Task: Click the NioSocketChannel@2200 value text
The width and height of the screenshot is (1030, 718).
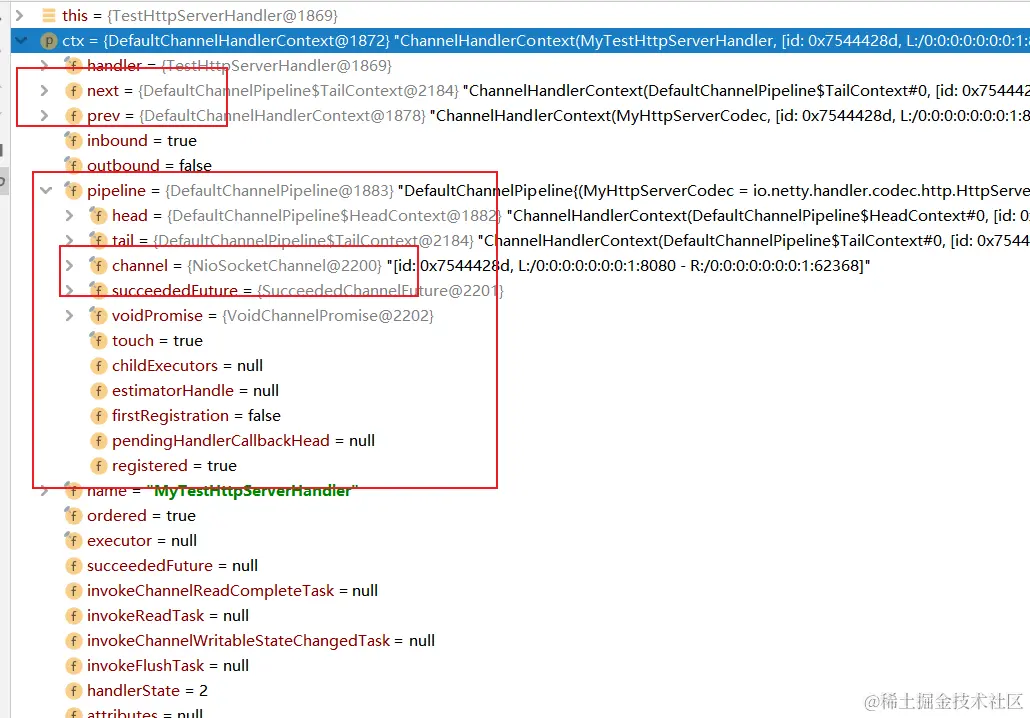Action: point(284,265)
